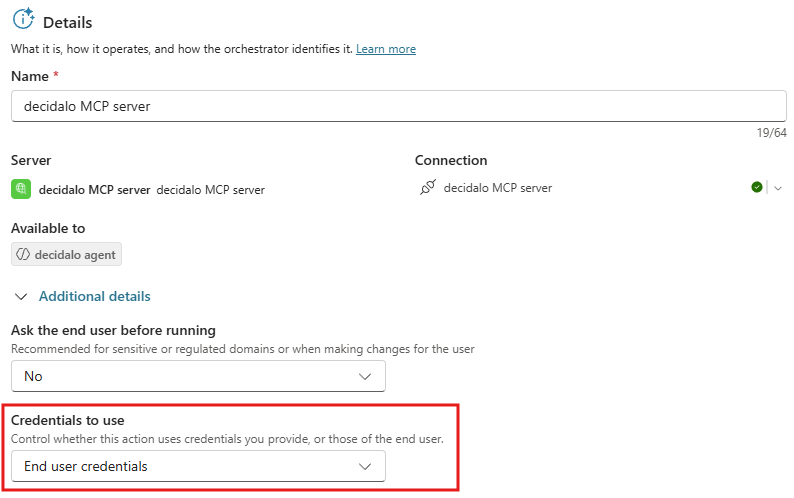The width and height of the screenshot is (794, 498).
Task: Click the decidalo agent chip icon
Action: tap(23, 254)
